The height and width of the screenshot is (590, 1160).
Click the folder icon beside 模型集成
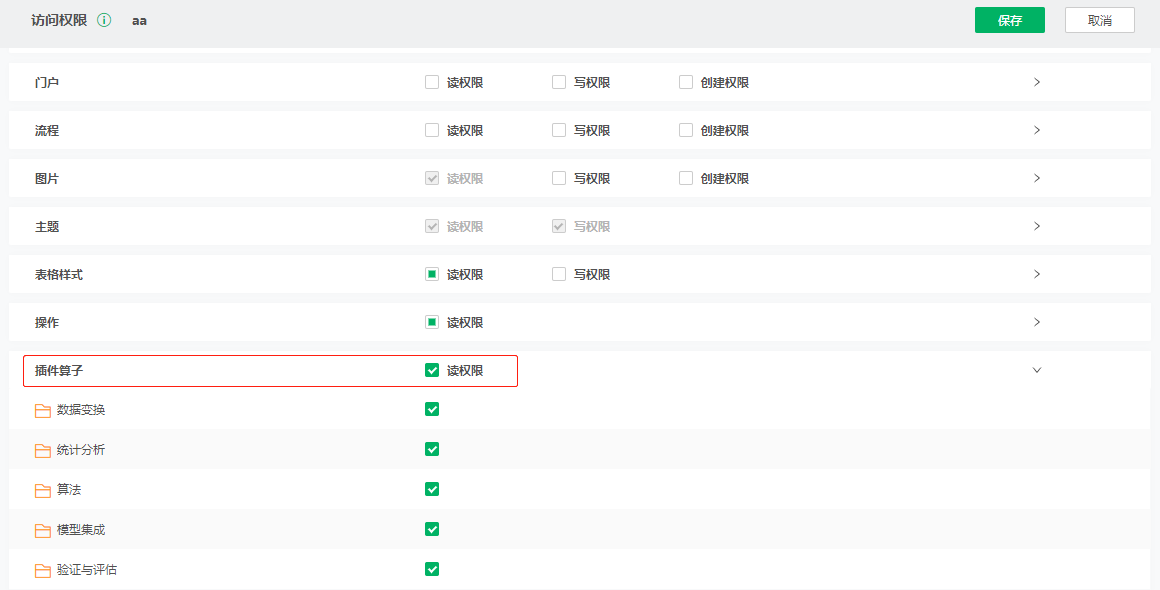(x=42, y=529)
